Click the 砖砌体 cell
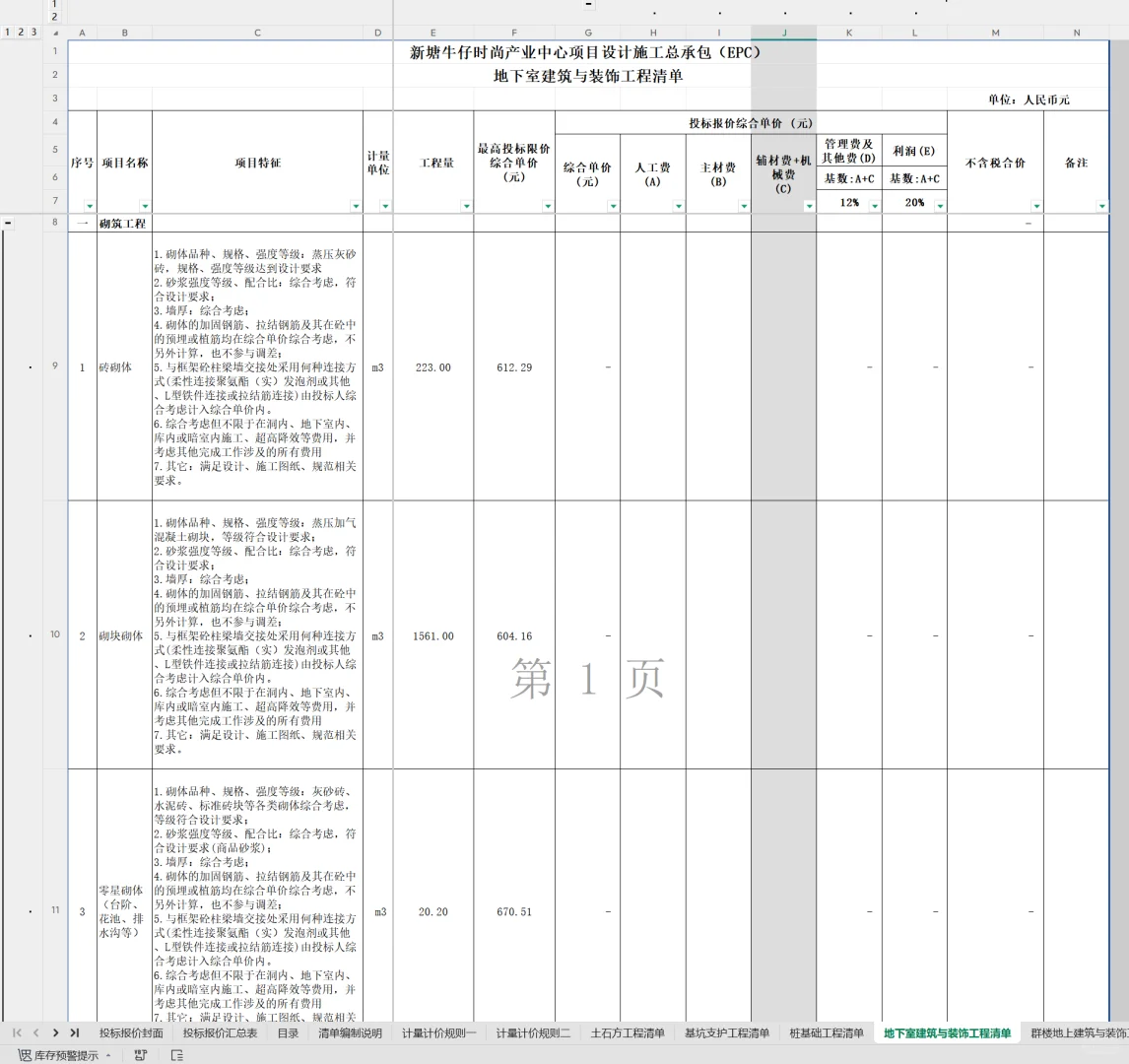1129x1064 pixels. [124, 367]
